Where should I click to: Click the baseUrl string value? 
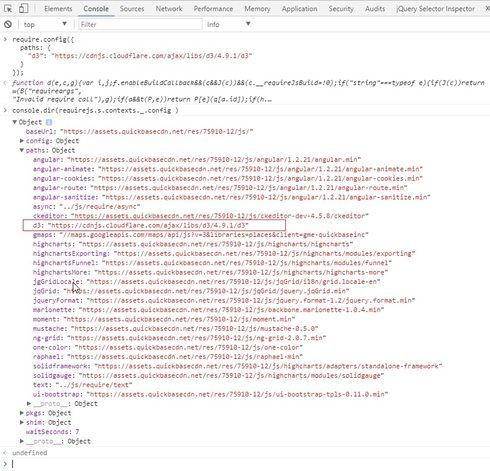(157, 132)
